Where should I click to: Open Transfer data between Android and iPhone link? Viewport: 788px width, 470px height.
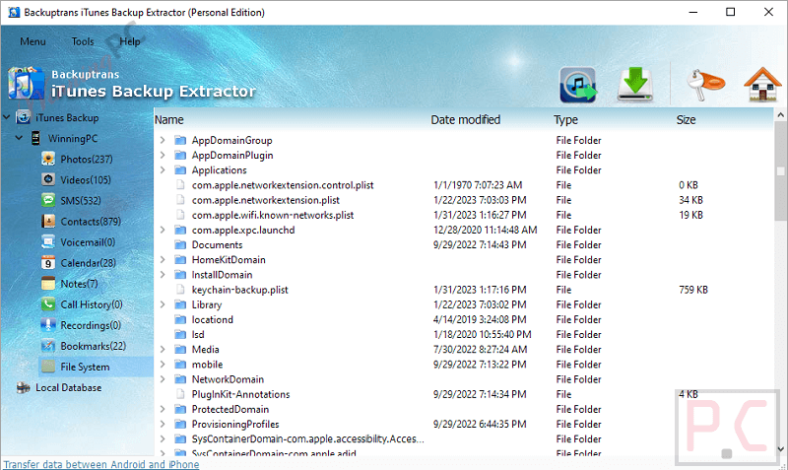click(101, 464)
